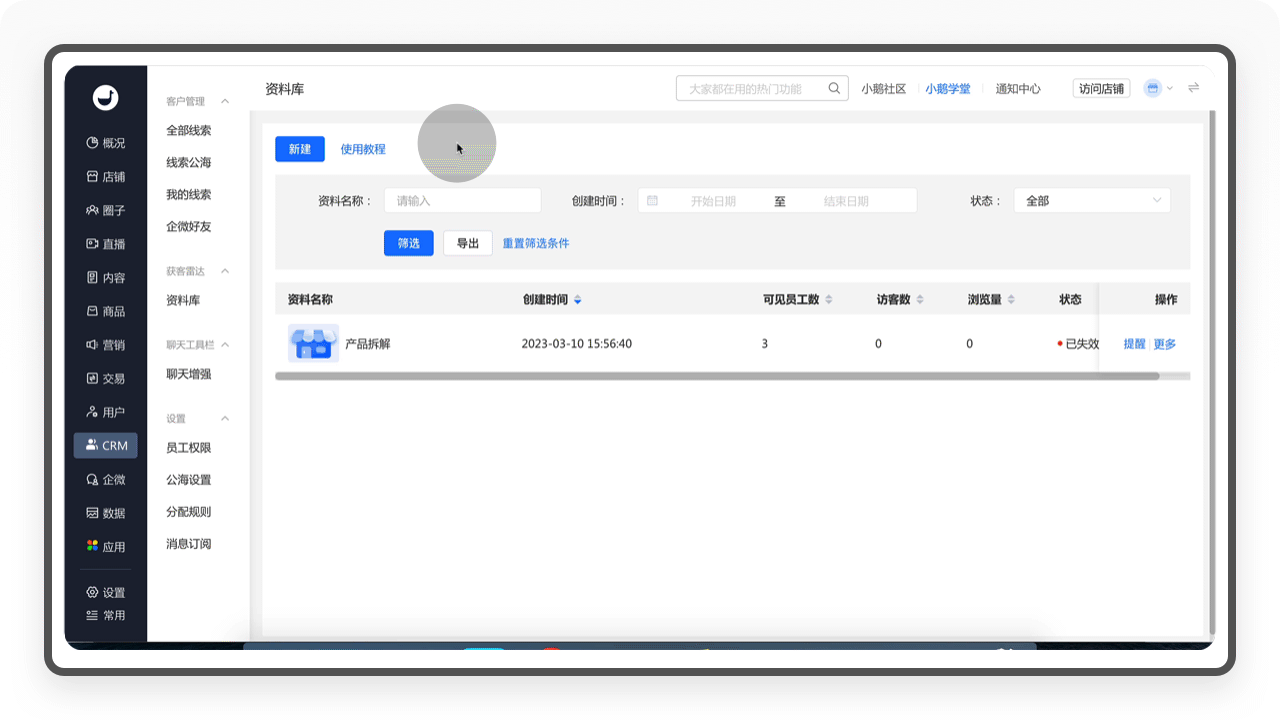Click the 产品拆解 thumbnail image
The width and height of the screenshot is (1280, 720).
tap(313, 343)
